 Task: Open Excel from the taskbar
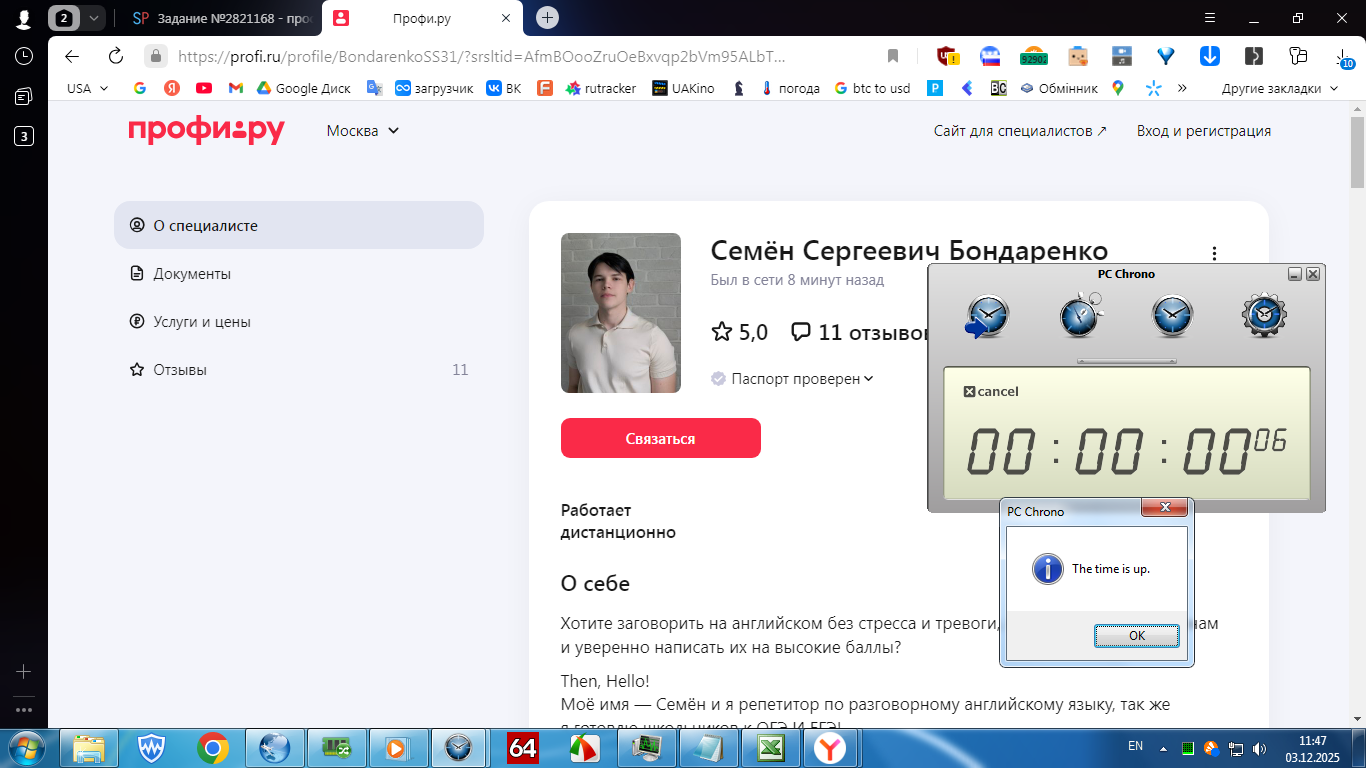[770, 747]
